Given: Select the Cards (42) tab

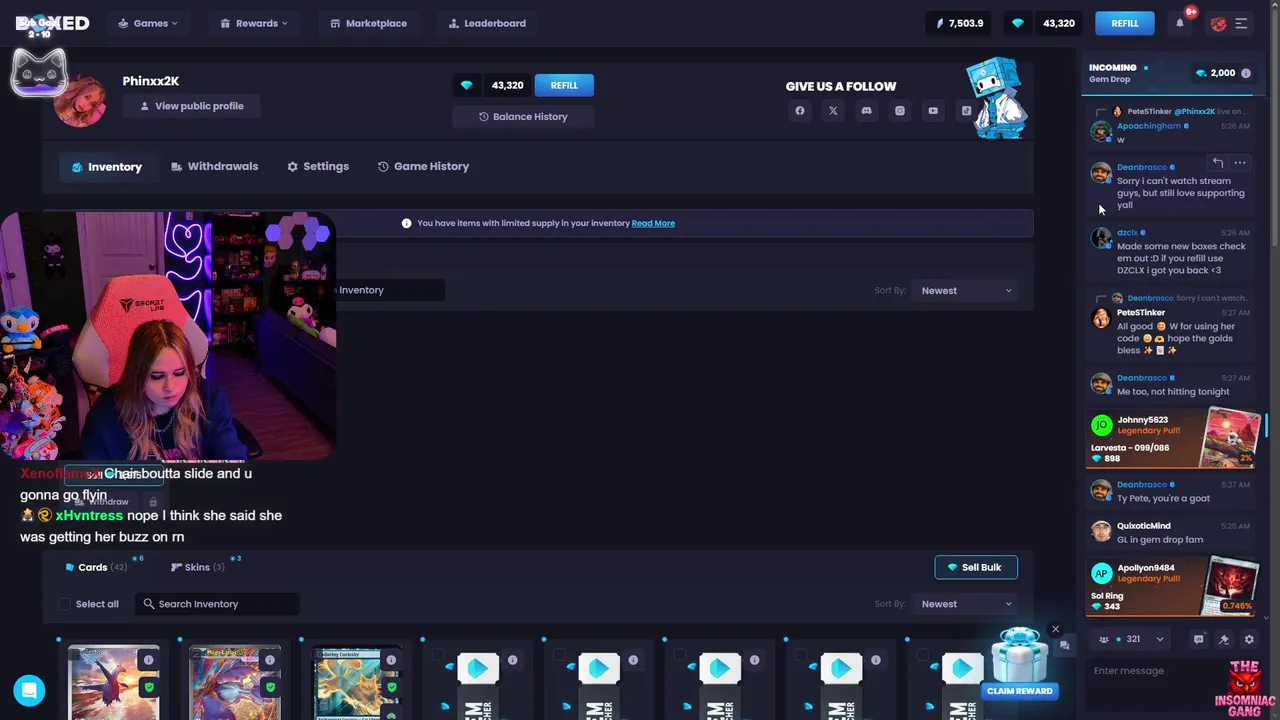Looking at the screenshot, I should coord(96,567).
